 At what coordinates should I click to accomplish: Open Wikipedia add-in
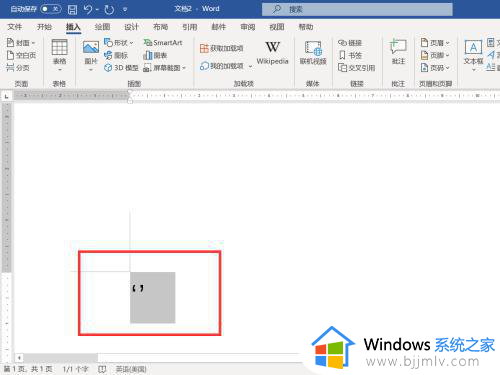point(272,53)
